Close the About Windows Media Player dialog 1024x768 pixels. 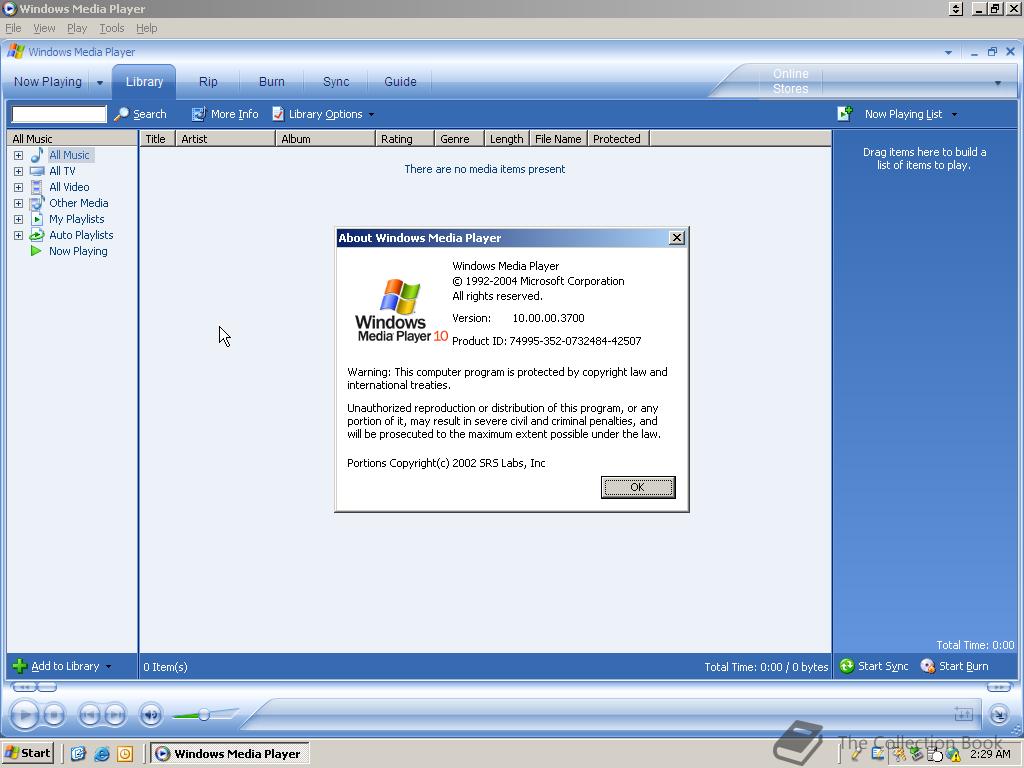tap(677, 238)
